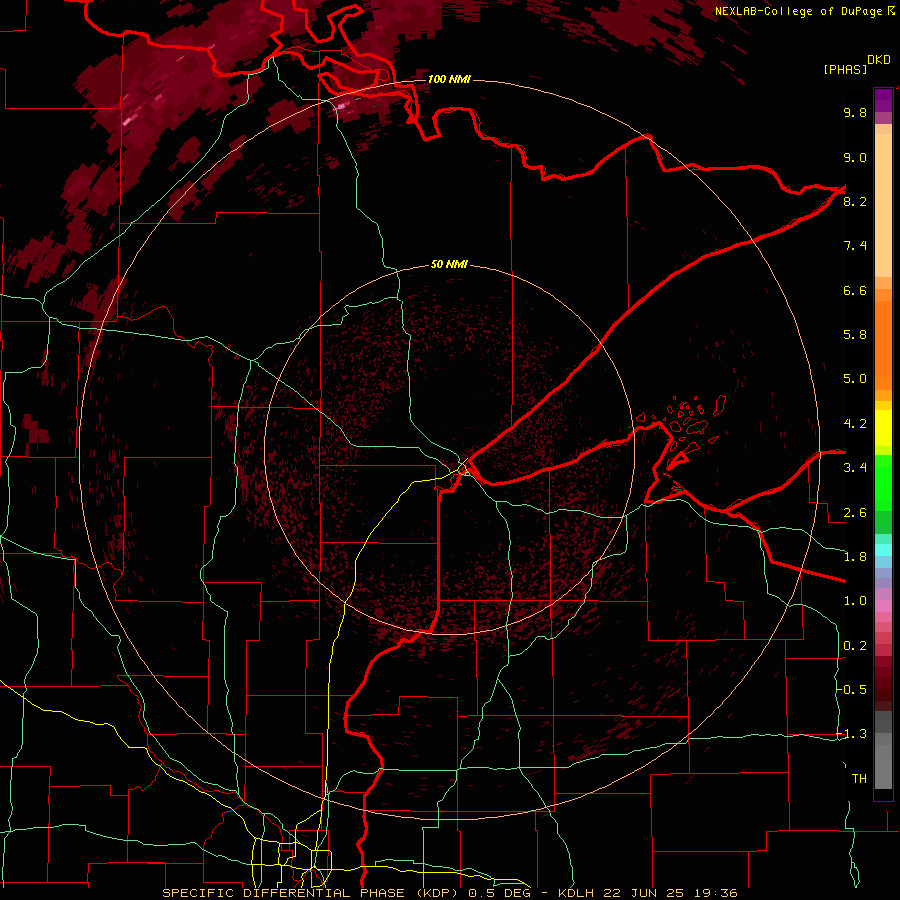The height and width of the screenshot is (900, 900).
Task: Click the TH label on the scale
Action: point(859,779)
